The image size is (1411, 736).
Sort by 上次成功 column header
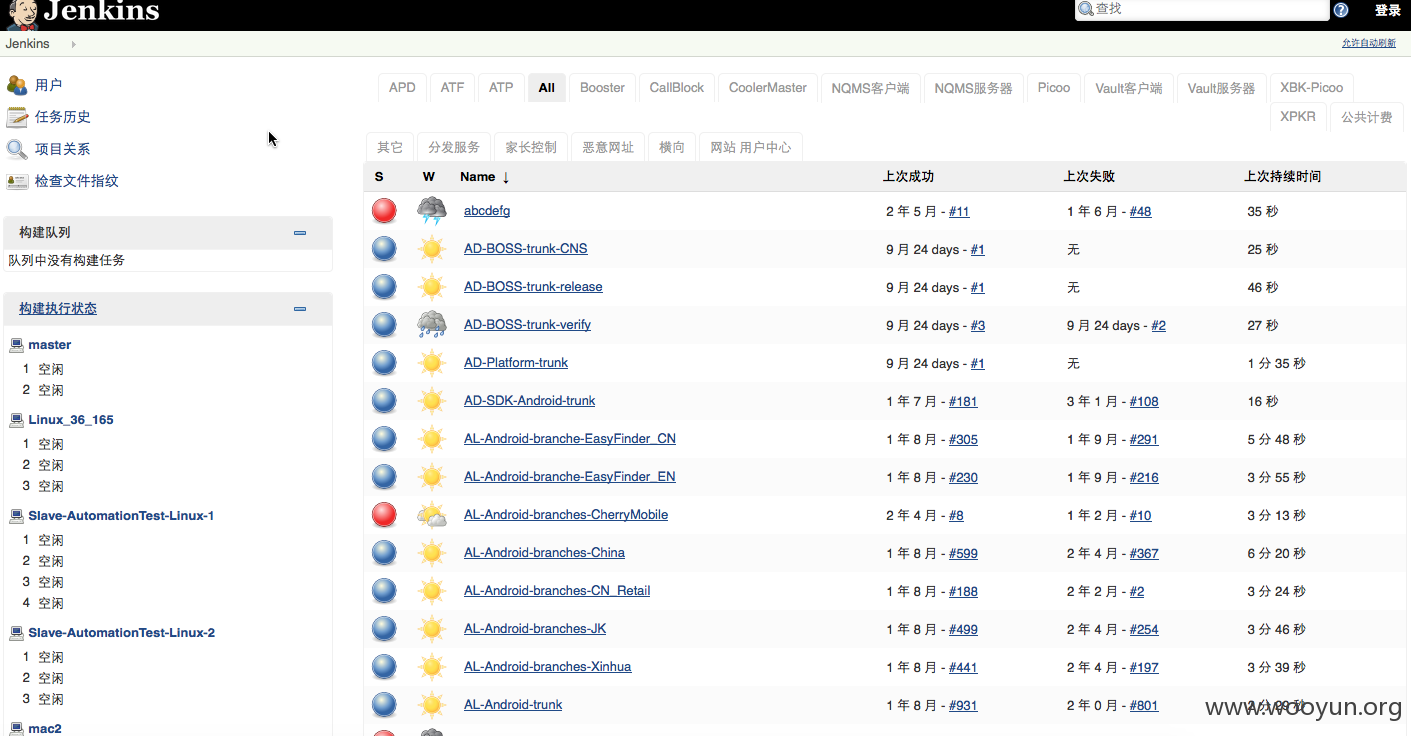(908, 177)
